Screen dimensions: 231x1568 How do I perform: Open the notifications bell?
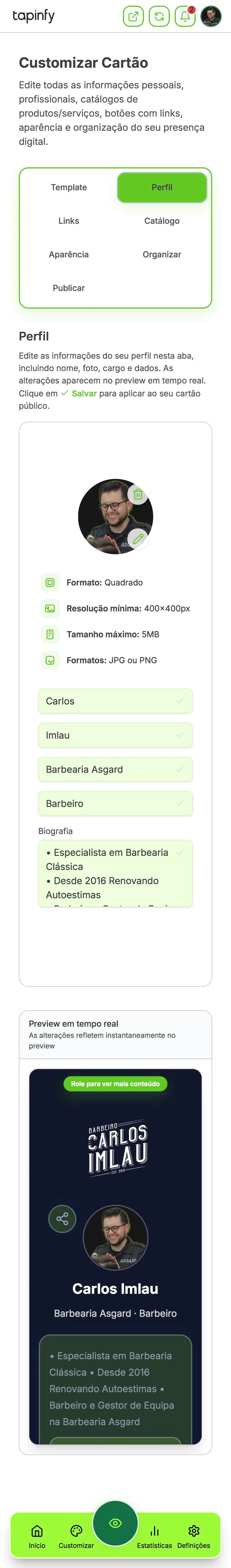point(185,16)
